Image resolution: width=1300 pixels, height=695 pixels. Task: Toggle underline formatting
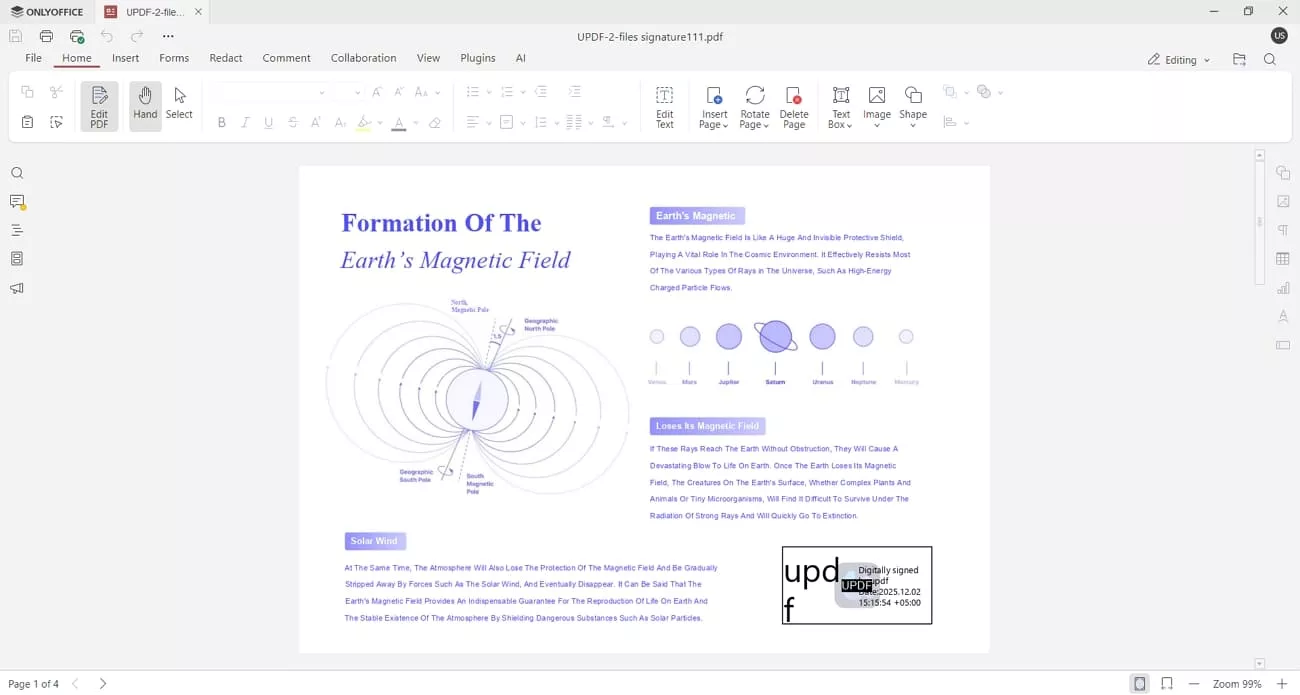(269, 122)
